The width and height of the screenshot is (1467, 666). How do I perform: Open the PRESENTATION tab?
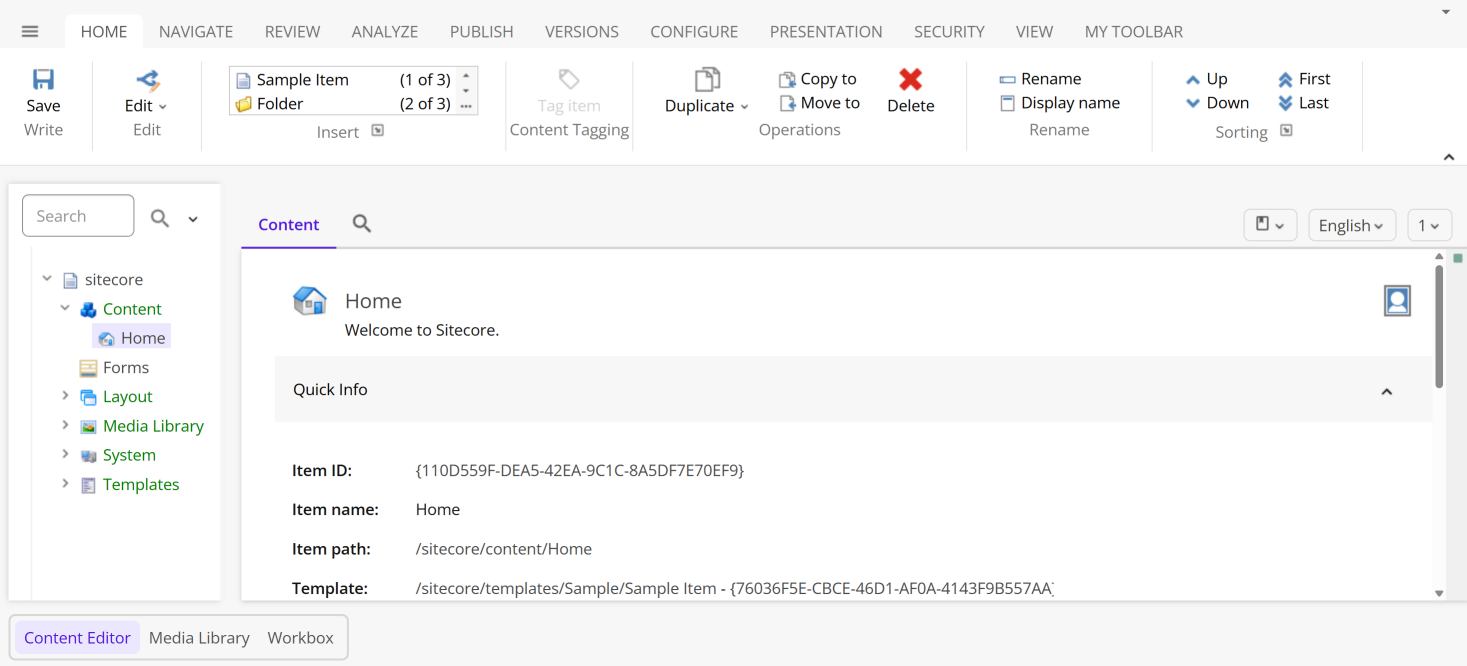(826, 32)
